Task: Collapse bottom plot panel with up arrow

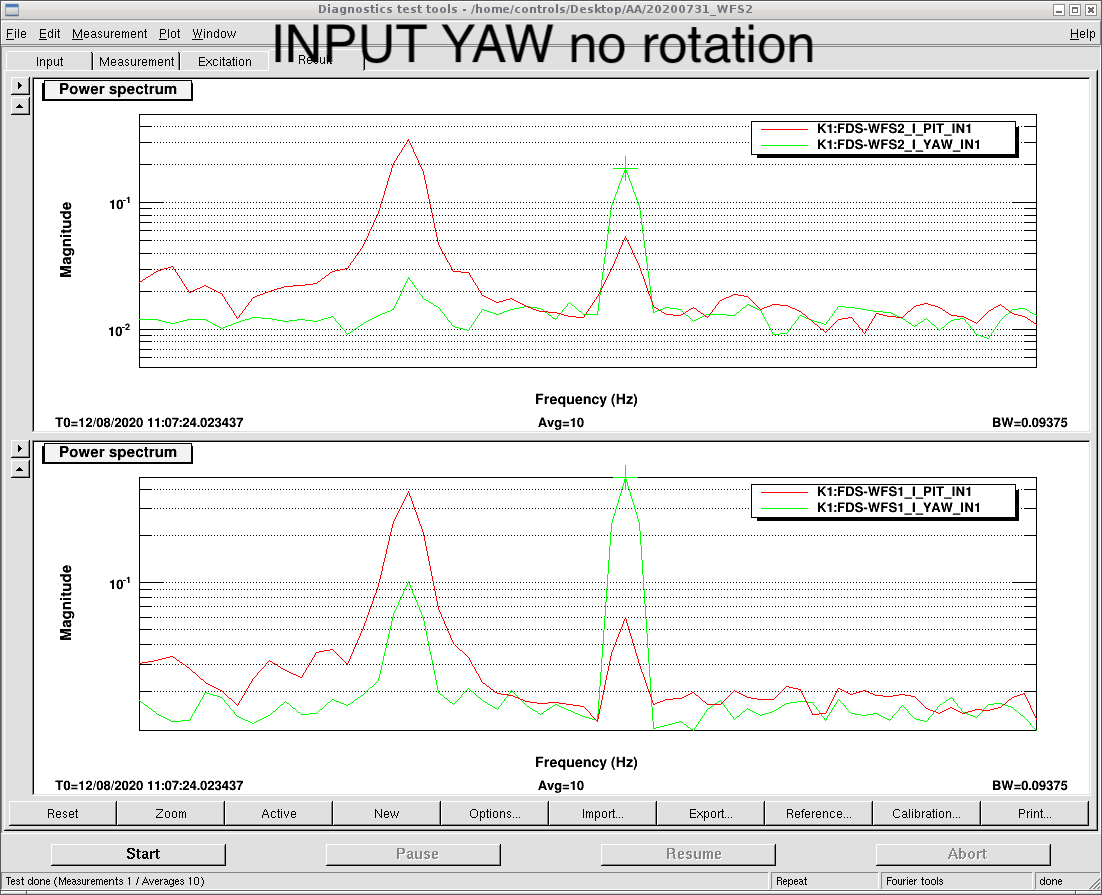Action: coord(20,469)
